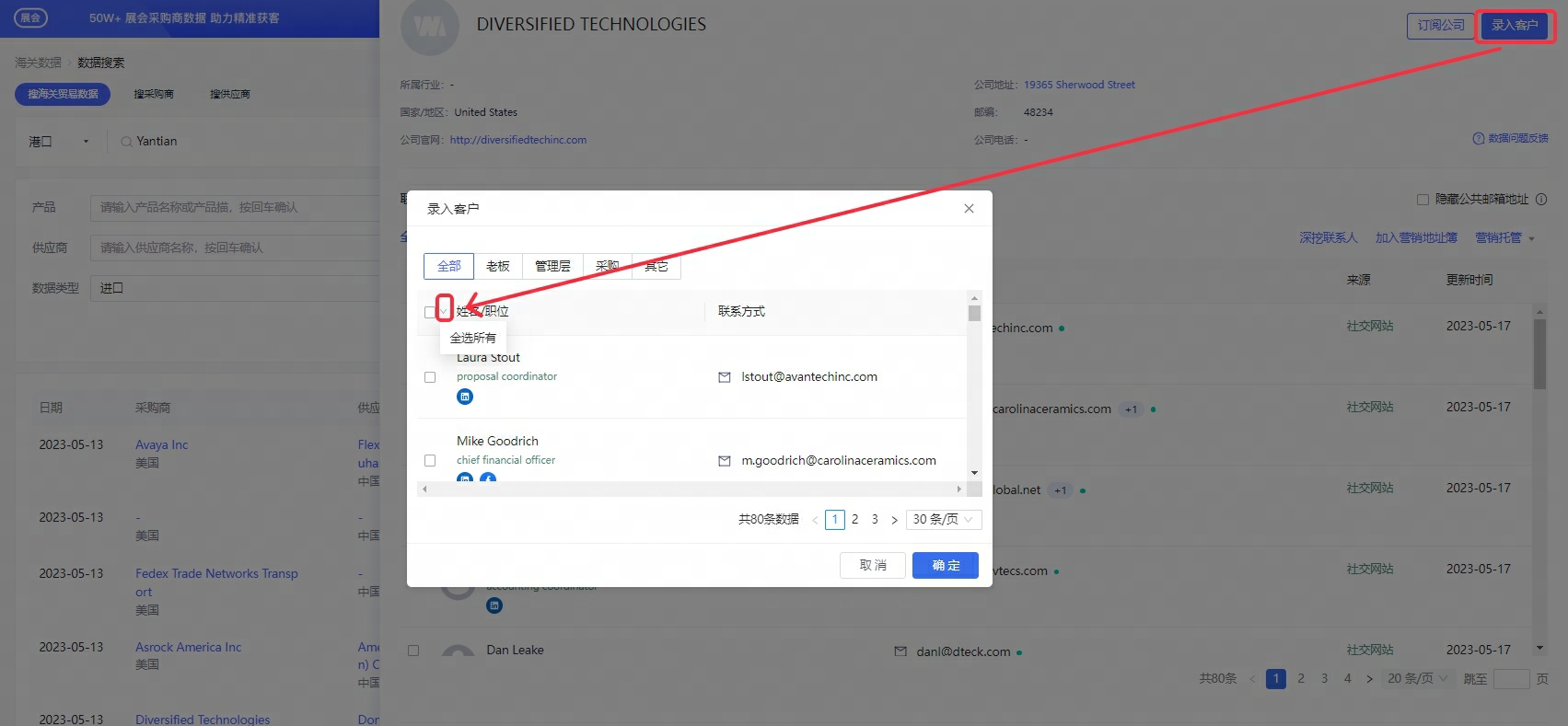Viewport: 1568px width, 726px height.
Task: Go to previous page in background contact list
Action: click(x=1252, y=679)
